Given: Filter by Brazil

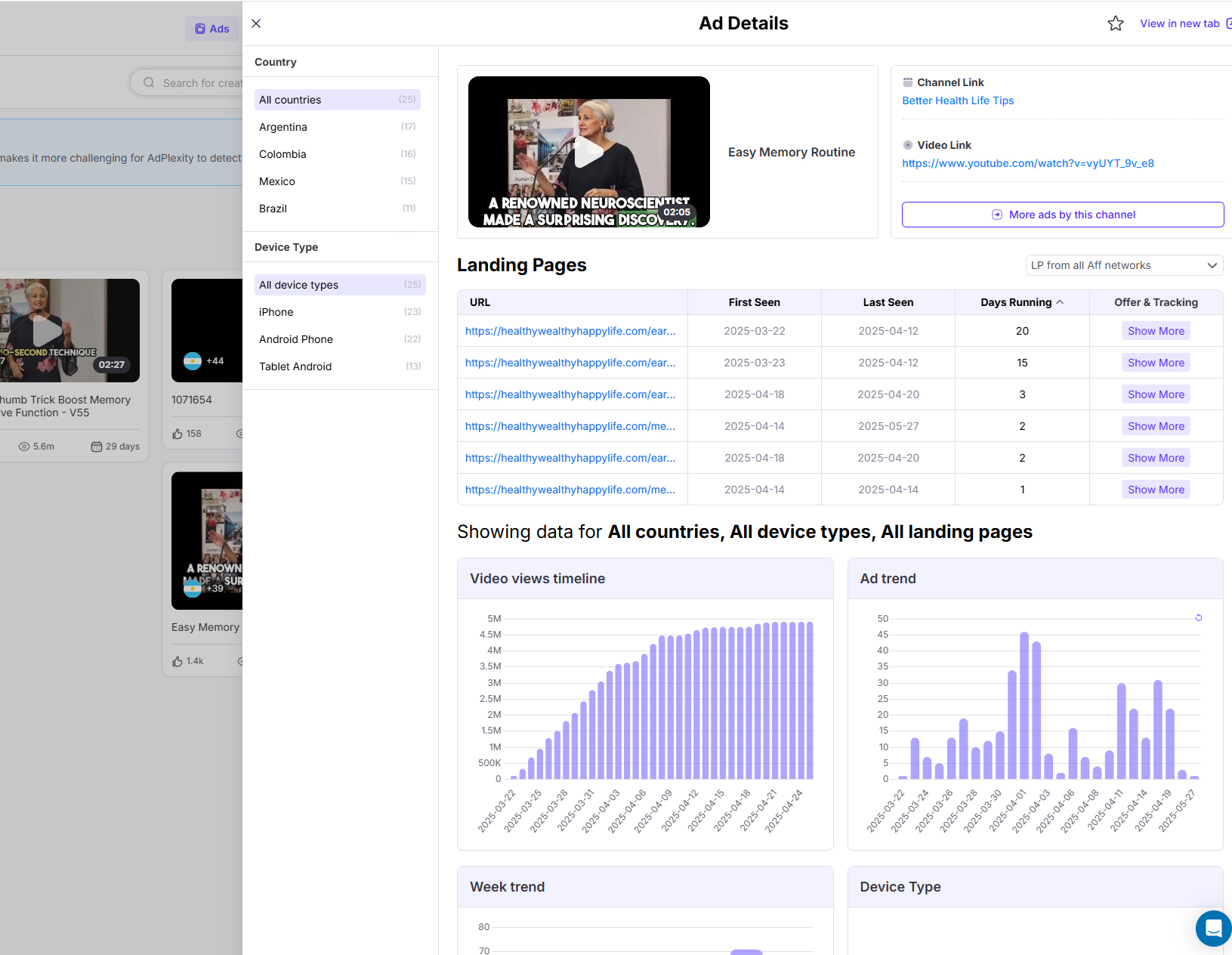Looking at the screenshot, I should tap(338, 209).
